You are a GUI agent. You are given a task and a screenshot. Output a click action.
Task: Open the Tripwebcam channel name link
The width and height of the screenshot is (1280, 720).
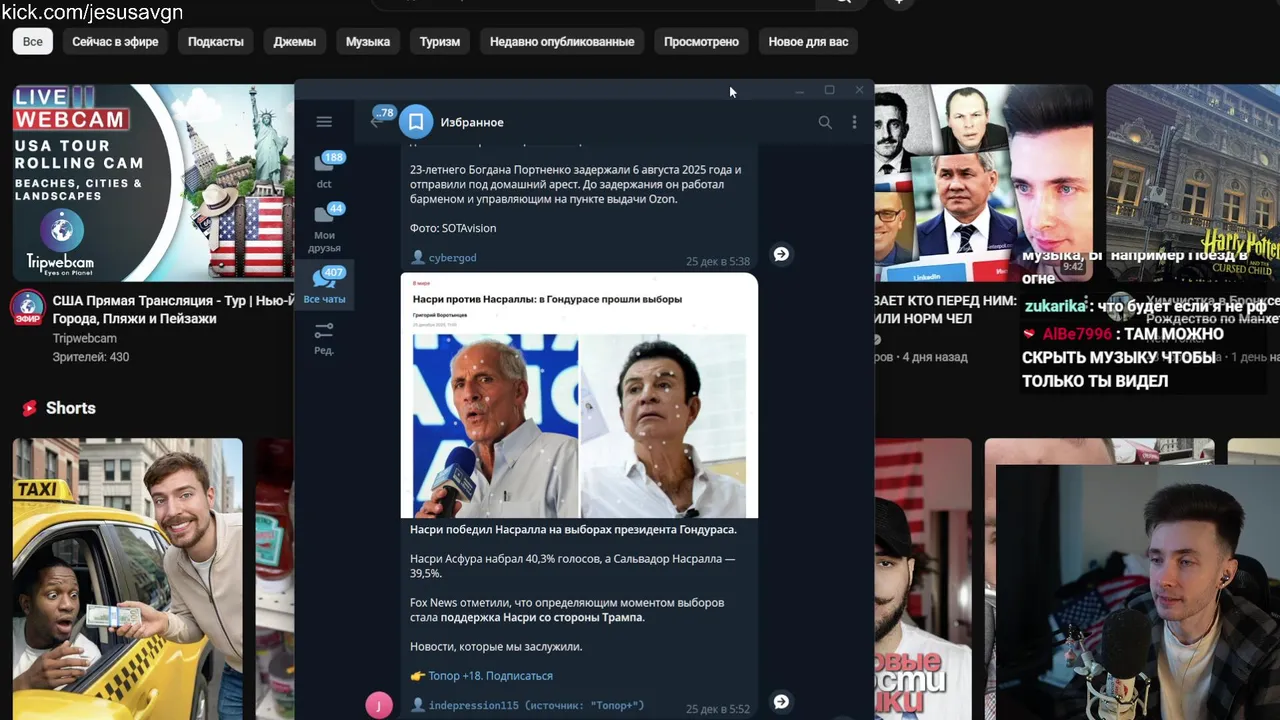[x=85, y=338]
